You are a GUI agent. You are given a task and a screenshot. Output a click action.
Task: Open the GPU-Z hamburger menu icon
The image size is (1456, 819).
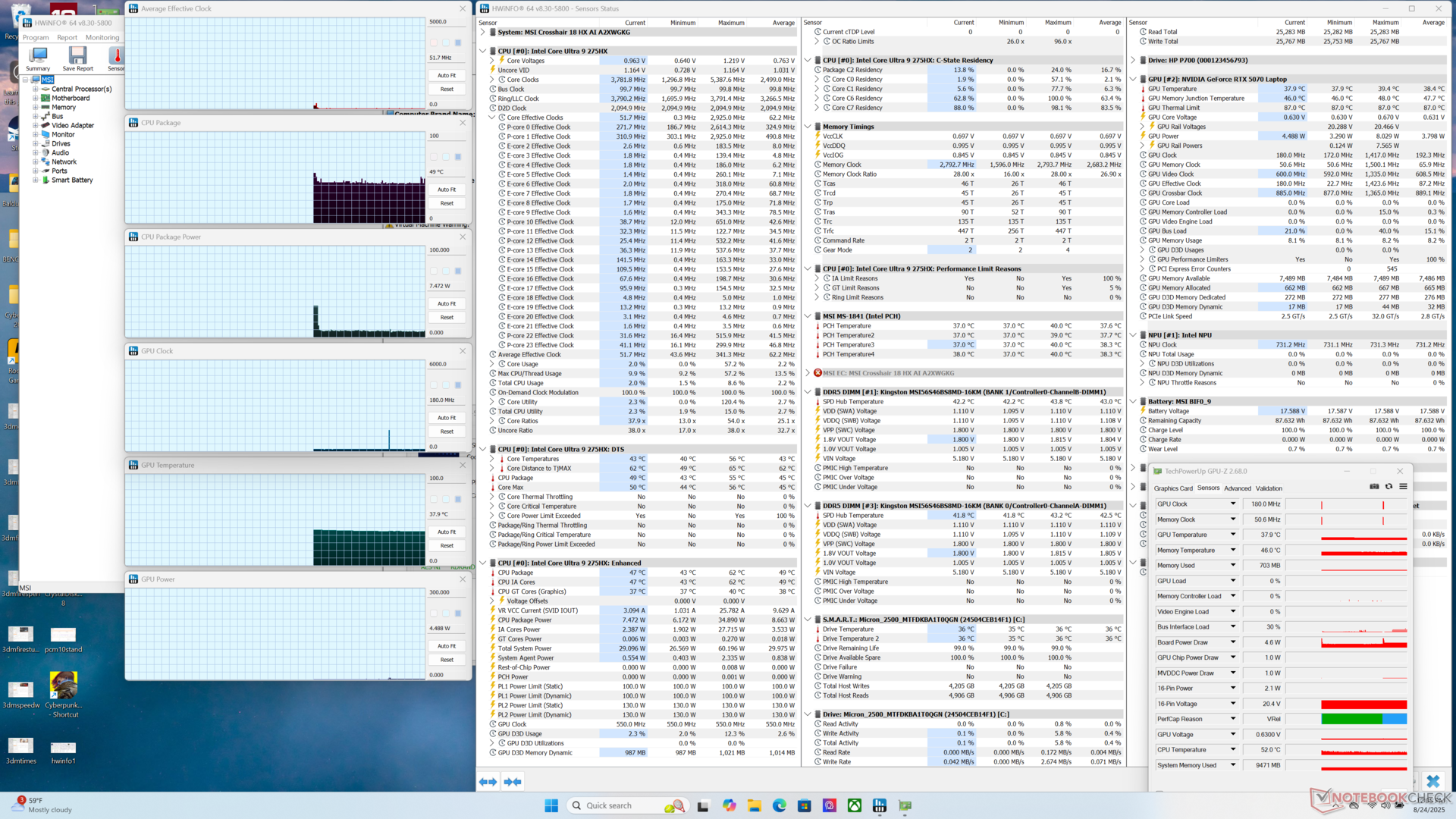1403,487
